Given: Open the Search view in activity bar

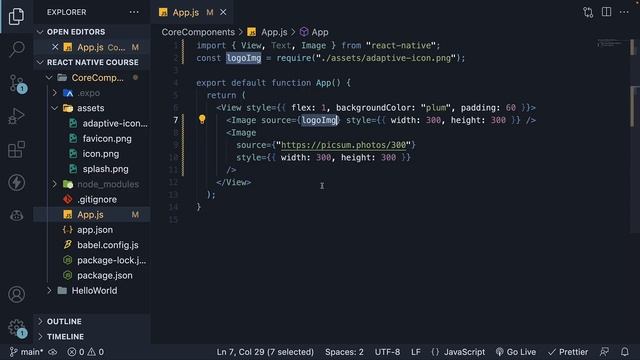Looking at the screenshot, I should (16, 49).
